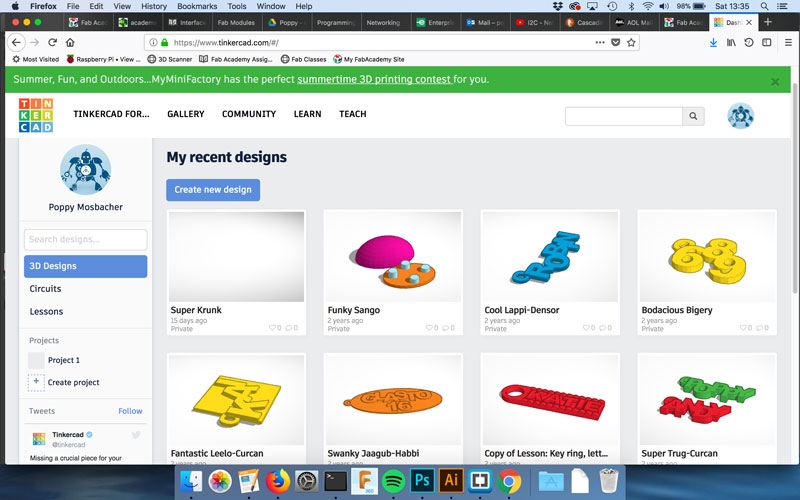Click the Poppy Mosbacher profile picture
The image size is (800, 500).
point(86,170)
